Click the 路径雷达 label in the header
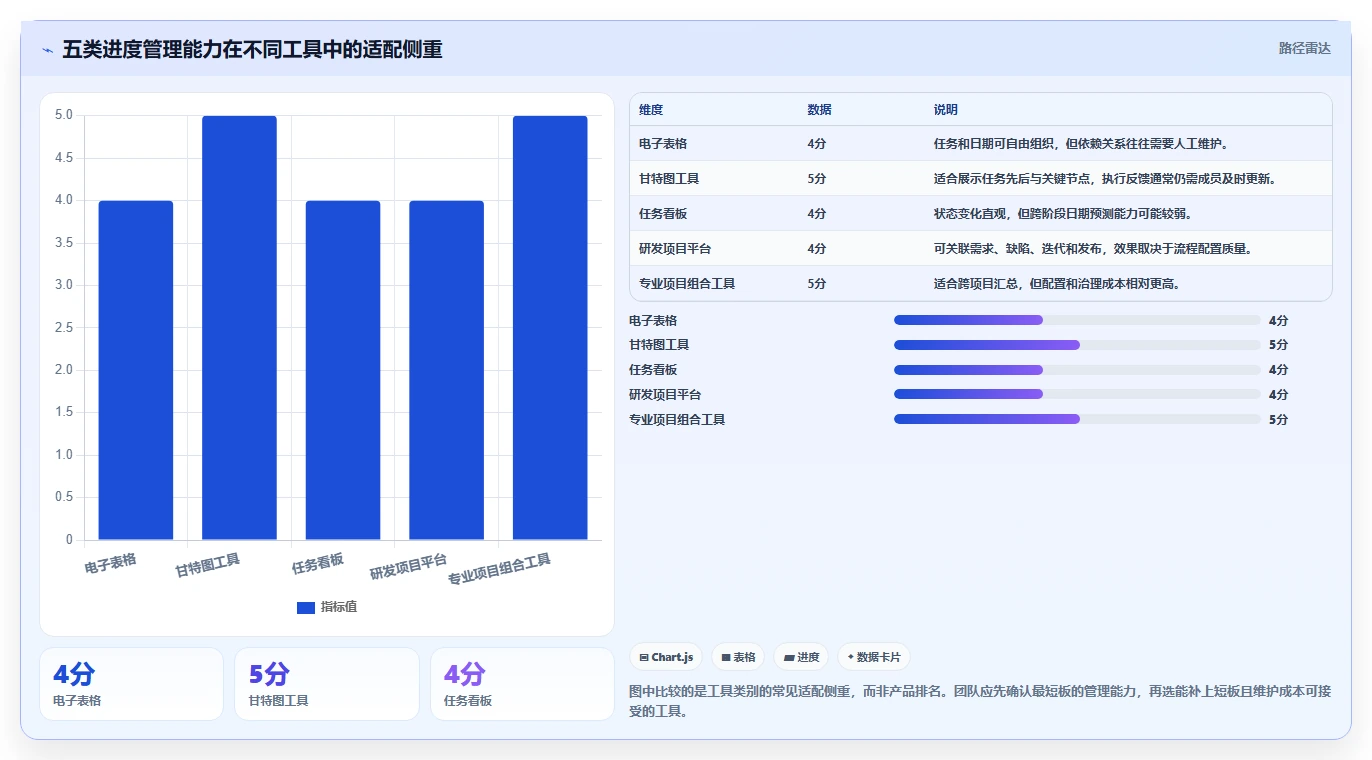 click(x=1304, y=48)
